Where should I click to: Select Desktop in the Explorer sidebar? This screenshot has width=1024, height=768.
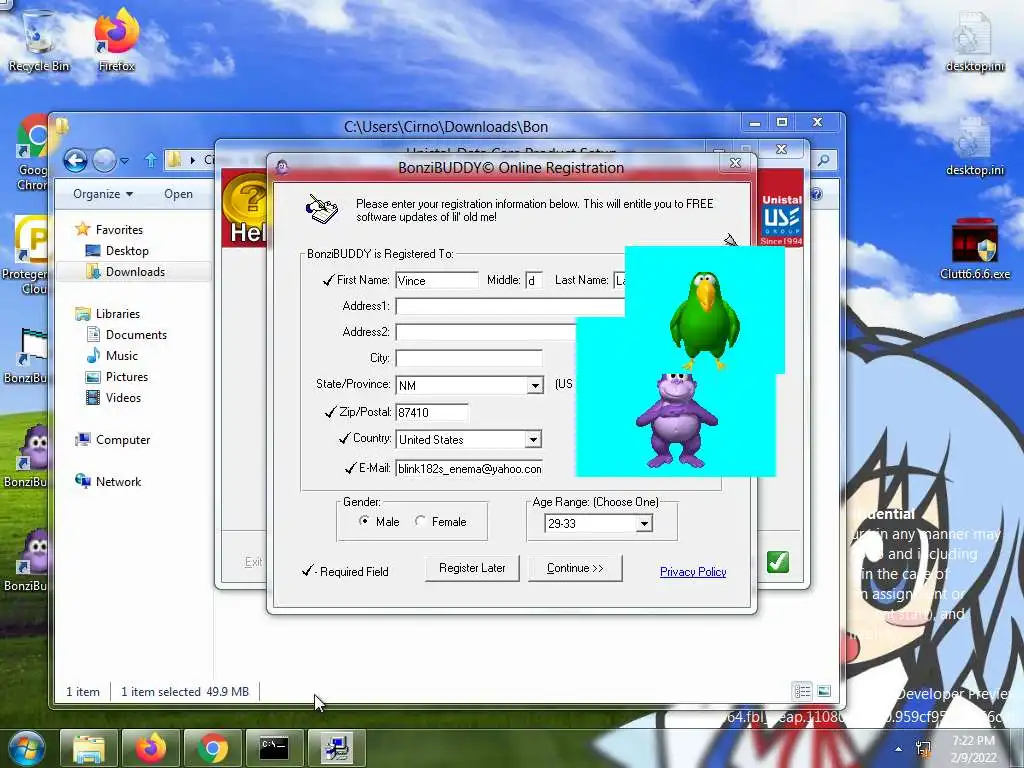127,251
